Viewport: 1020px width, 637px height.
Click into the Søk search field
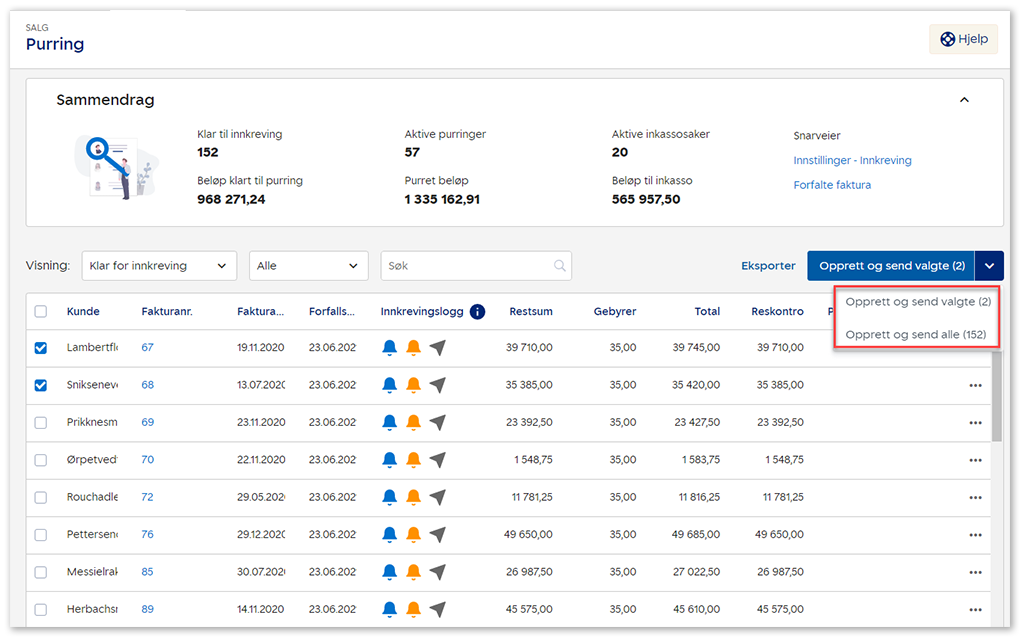pos(465,266)
